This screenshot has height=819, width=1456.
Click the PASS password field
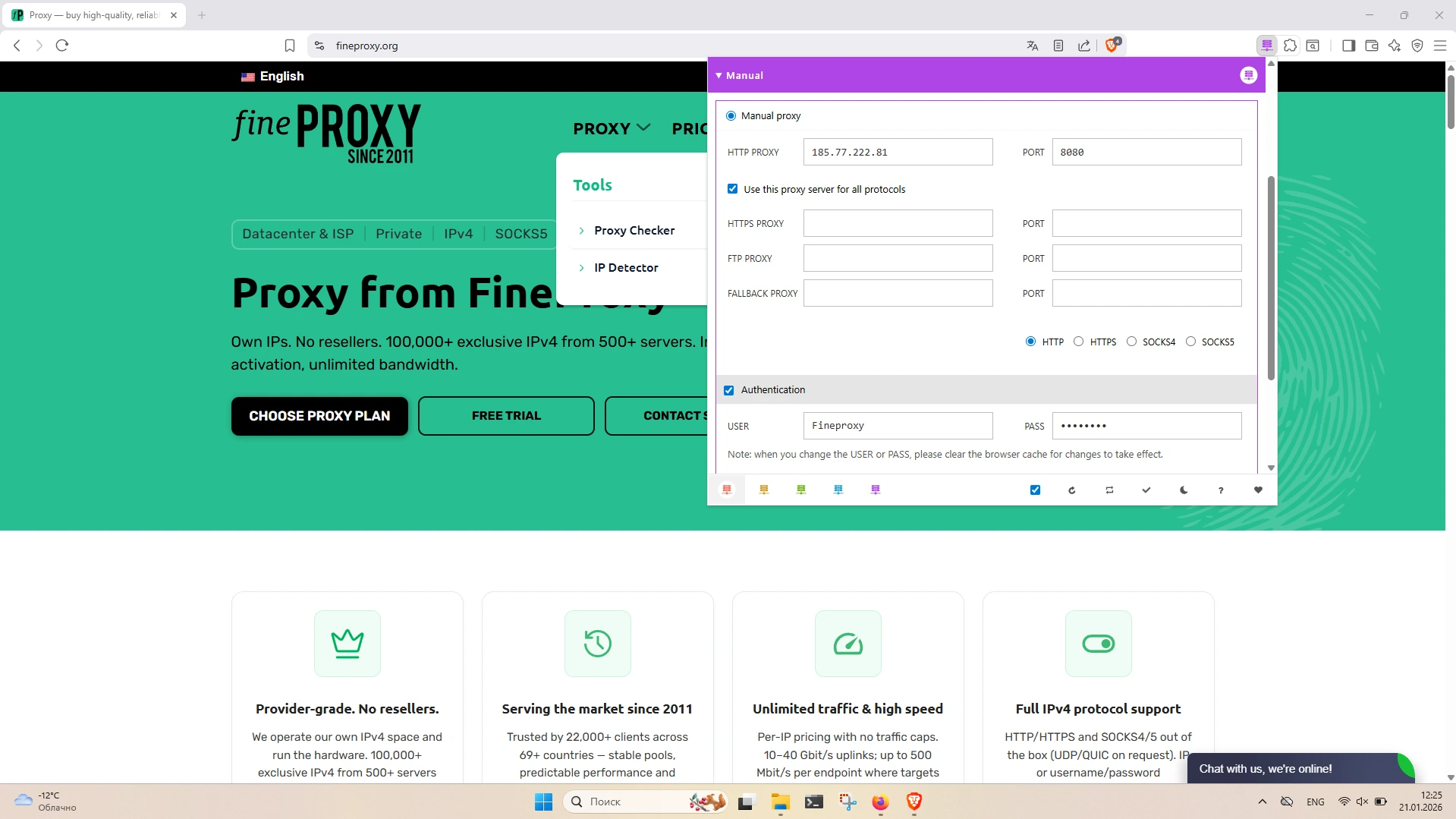(1146, 426)
